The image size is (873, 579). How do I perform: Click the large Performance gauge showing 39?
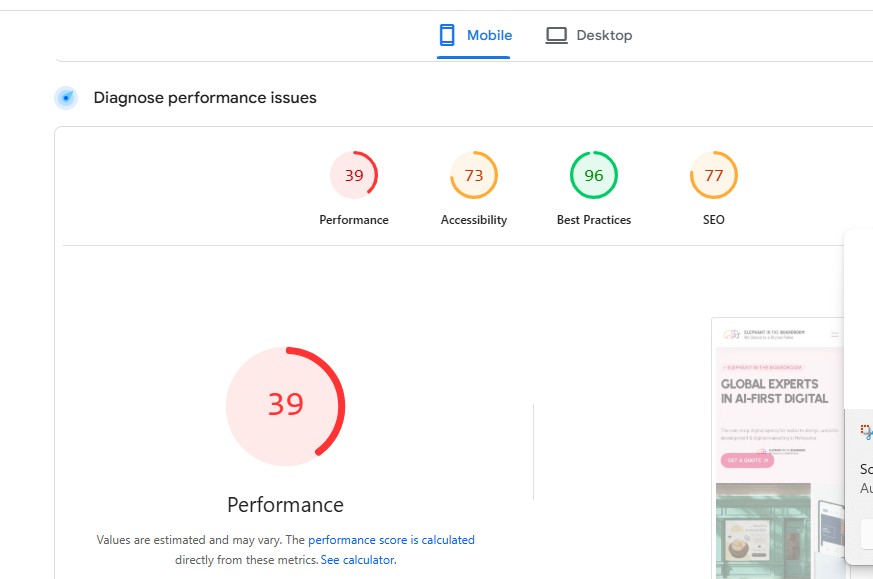click(x=285, y=405)
